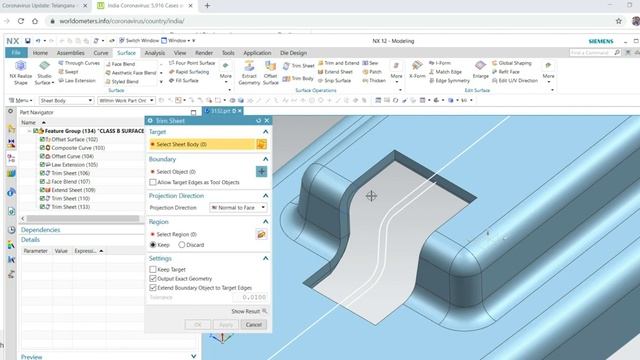Open the X-Form tool
This screenshot has height=360, width=640.
coord(417,69)
